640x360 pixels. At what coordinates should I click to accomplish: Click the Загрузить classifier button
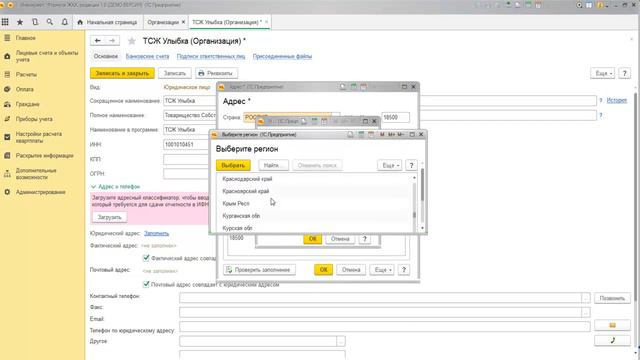(109, 217)
